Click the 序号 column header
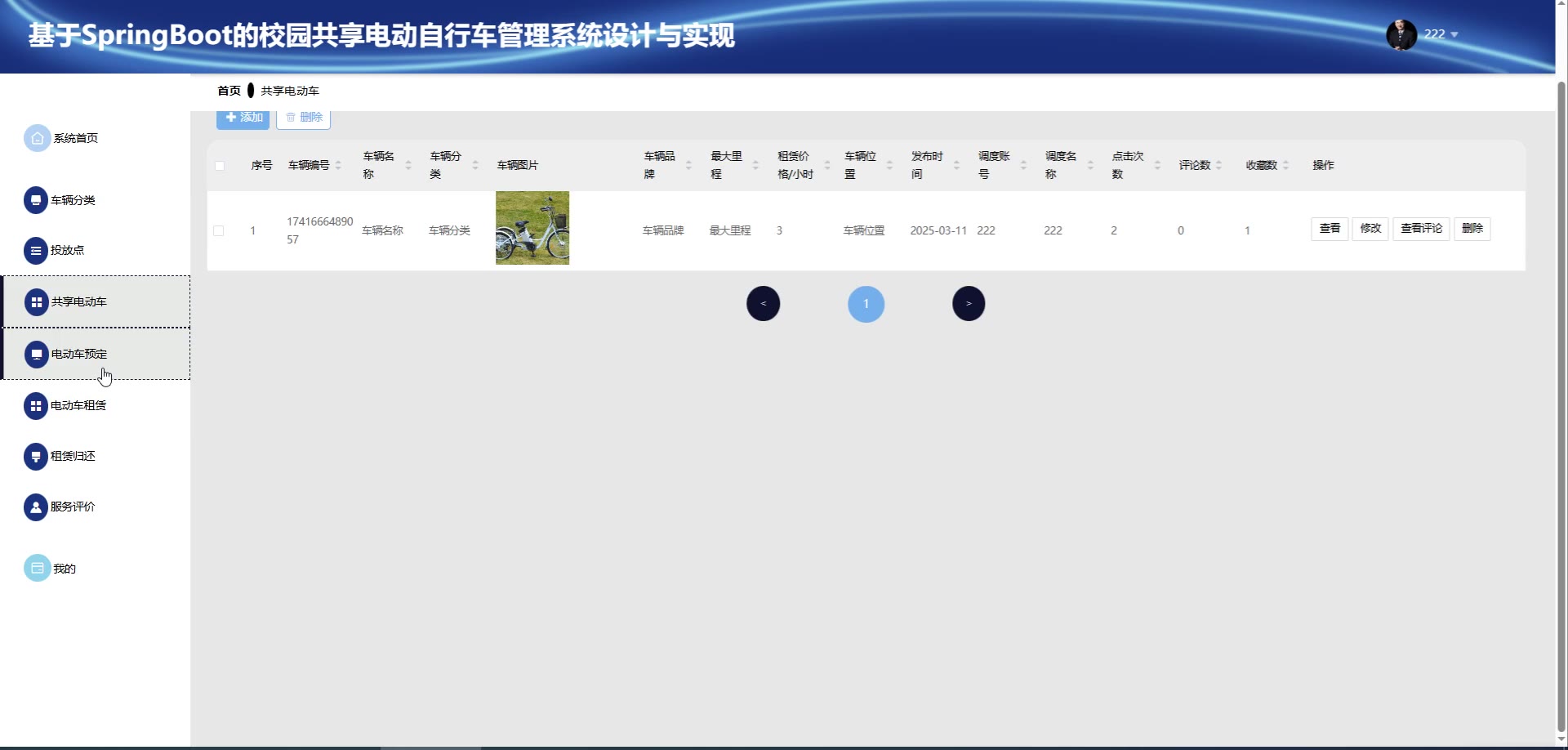Screen dimensions: 1568x750 click(262, 165)
